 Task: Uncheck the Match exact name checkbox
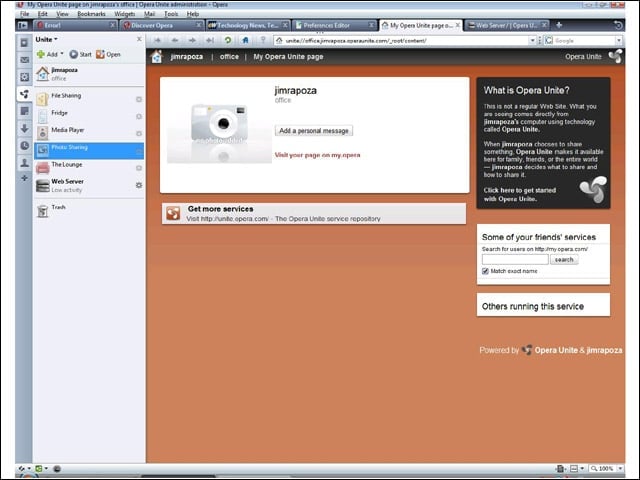pos(485,271)
